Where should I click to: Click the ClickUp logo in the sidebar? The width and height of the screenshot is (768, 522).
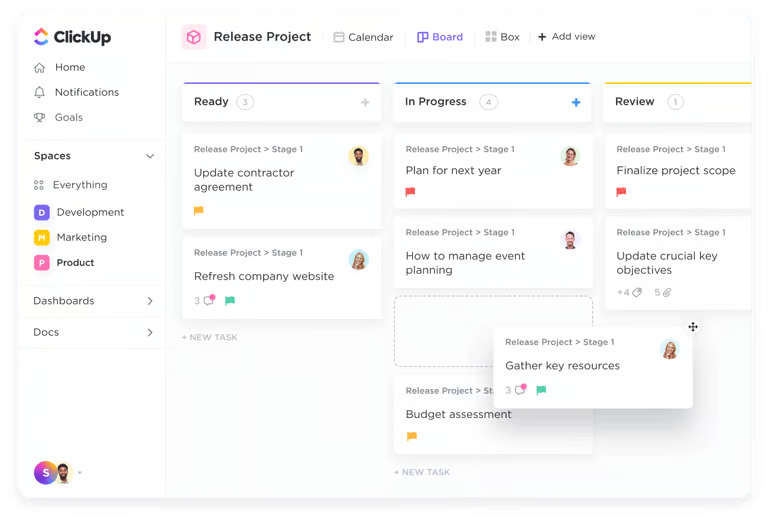[x=71, y=37]
